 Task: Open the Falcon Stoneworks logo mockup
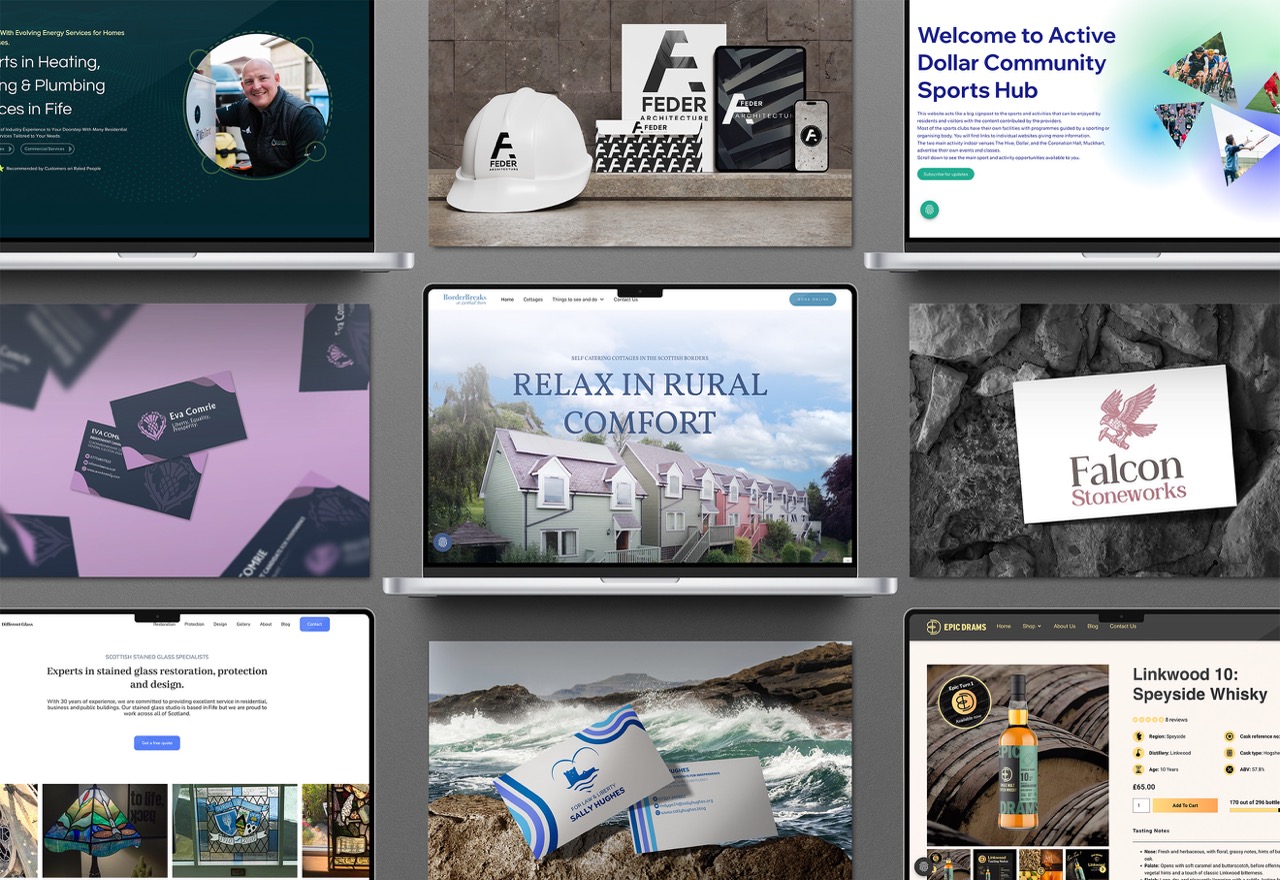[1094, 441]
